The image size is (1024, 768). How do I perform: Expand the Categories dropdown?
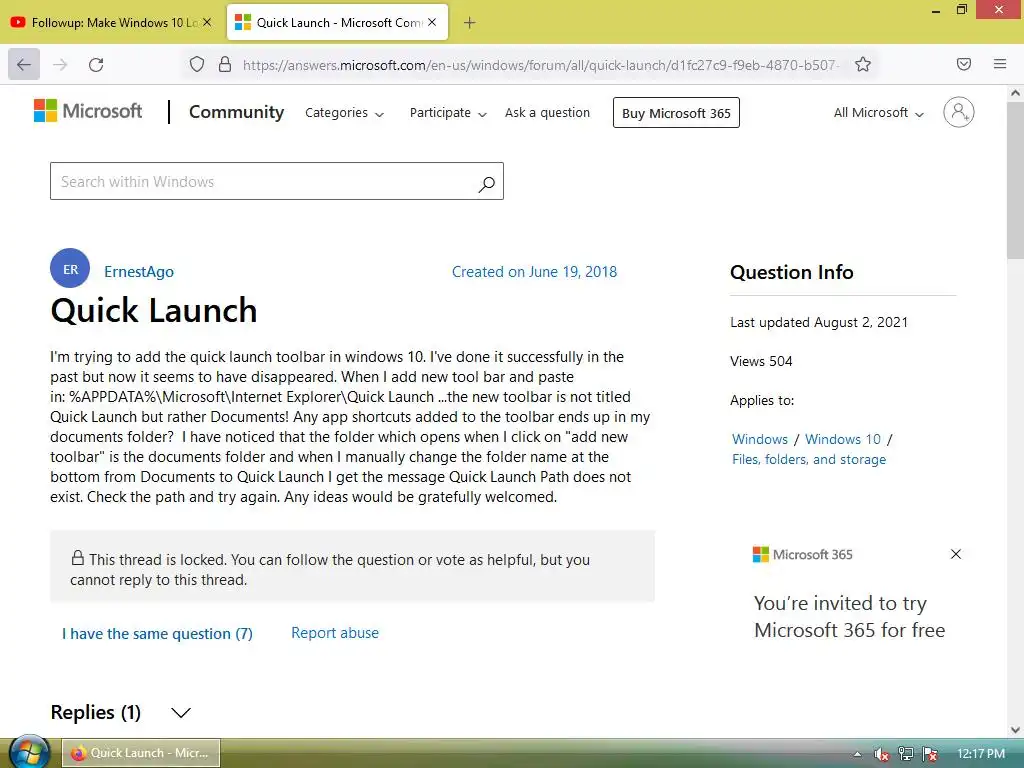tap(344, 113)
